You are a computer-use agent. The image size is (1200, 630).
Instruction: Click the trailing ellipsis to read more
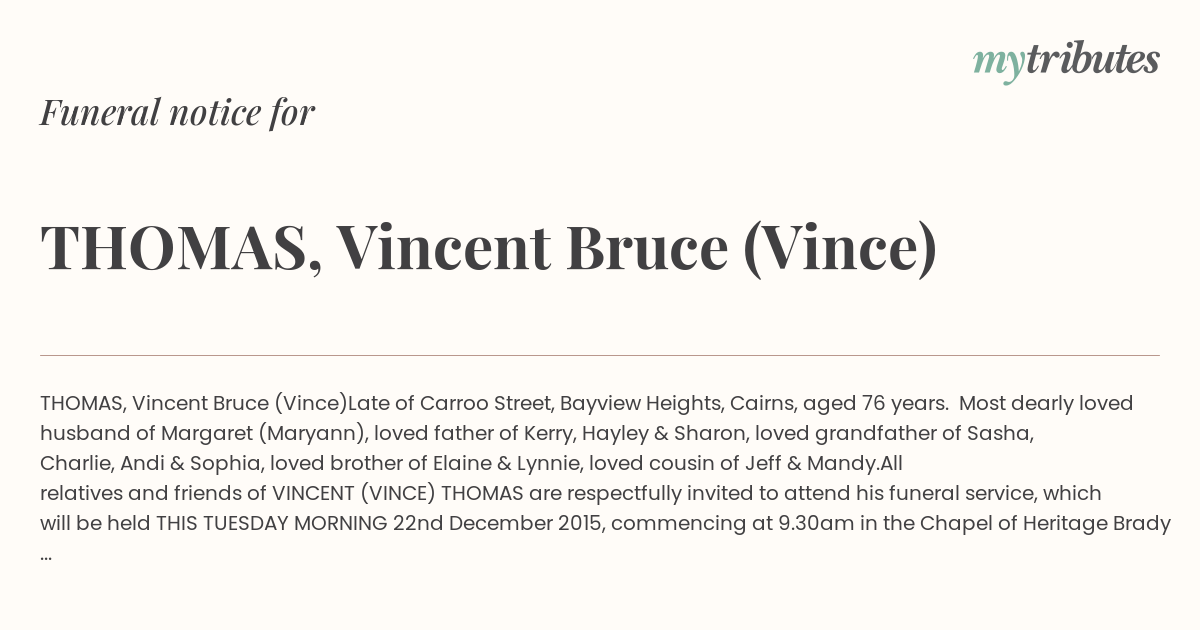46,555
